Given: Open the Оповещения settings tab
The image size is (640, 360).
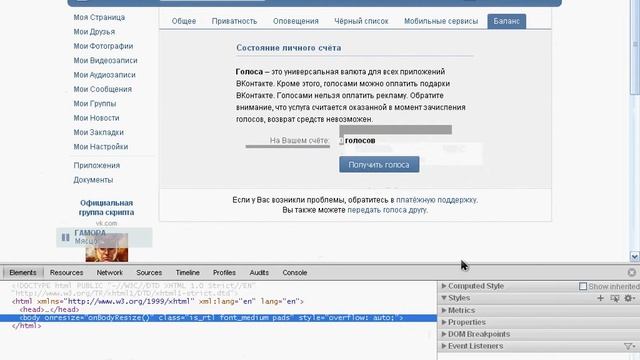Looking at the screenshot, I should (296, 21).
